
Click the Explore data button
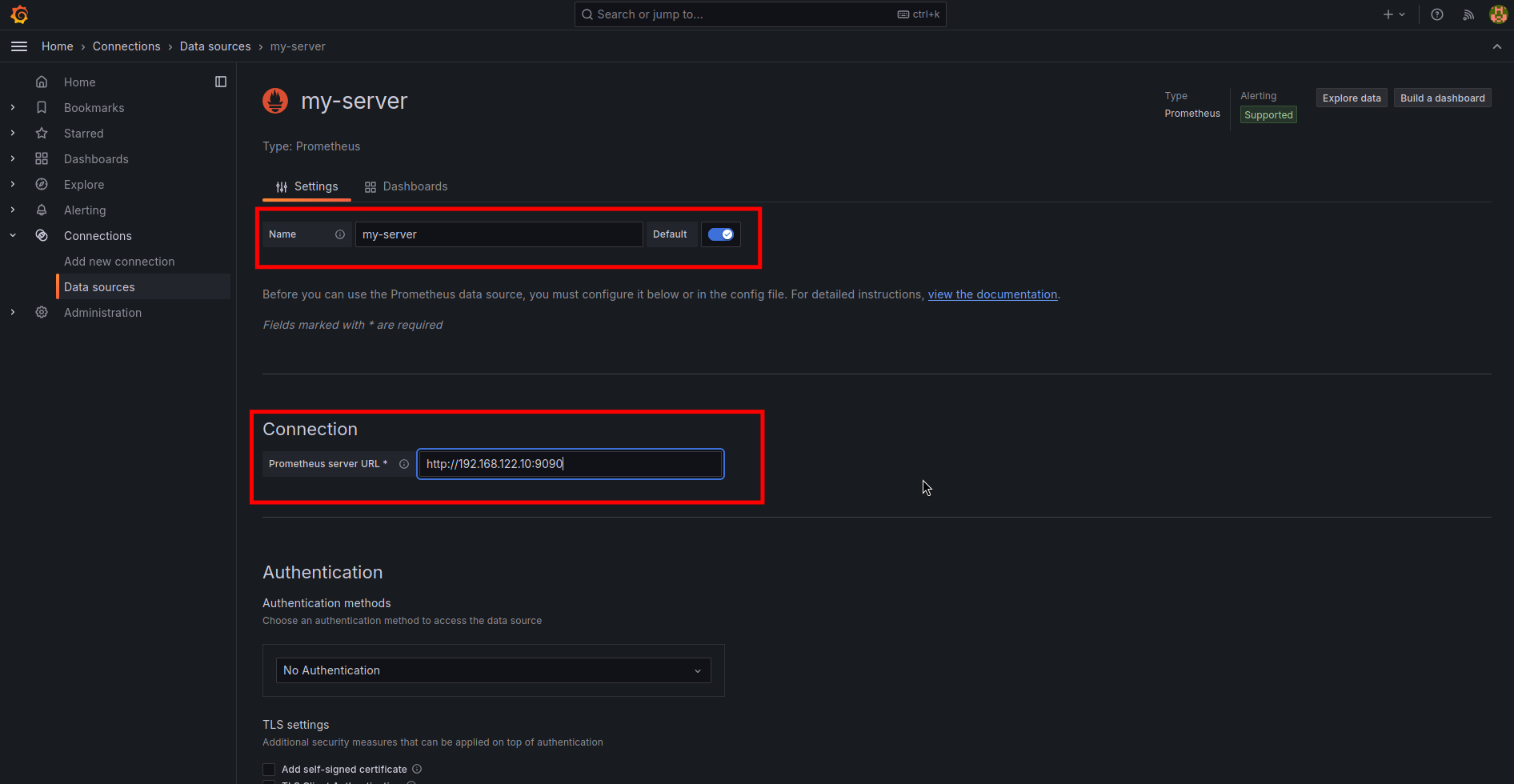(x=1352, y=98)
